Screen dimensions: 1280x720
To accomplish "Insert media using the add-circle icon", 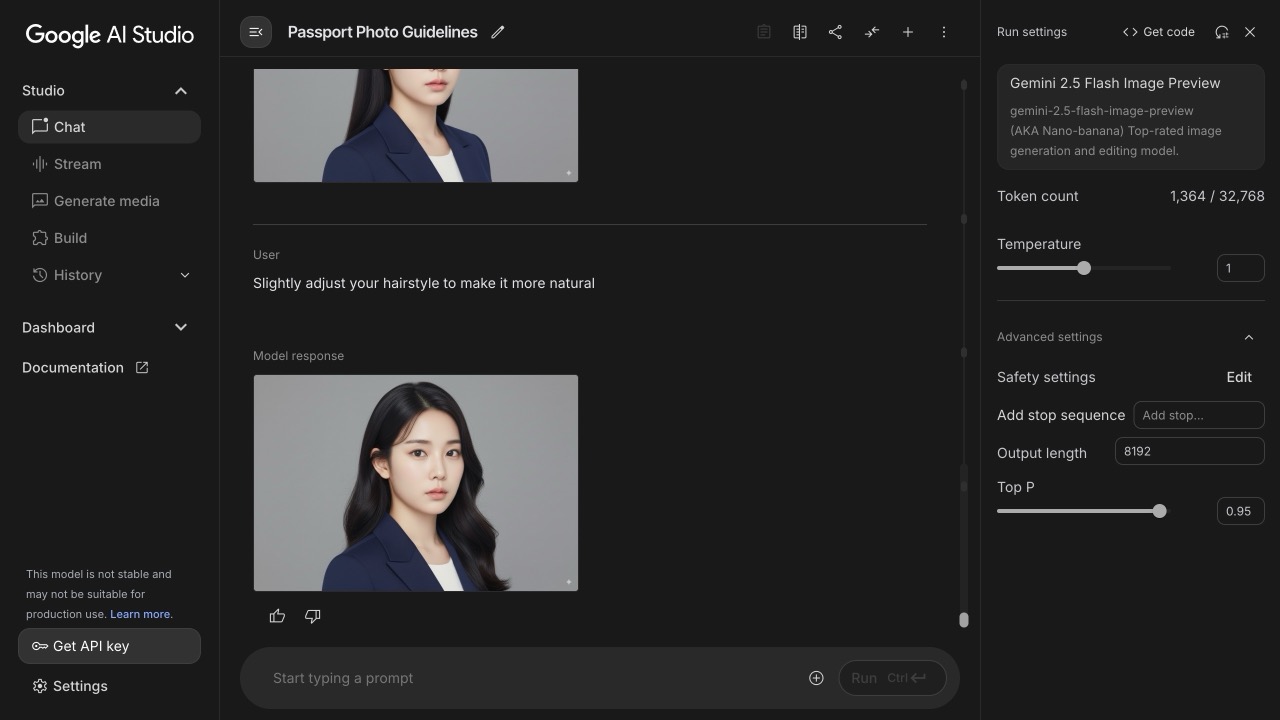I will click(x=816, y=678).
